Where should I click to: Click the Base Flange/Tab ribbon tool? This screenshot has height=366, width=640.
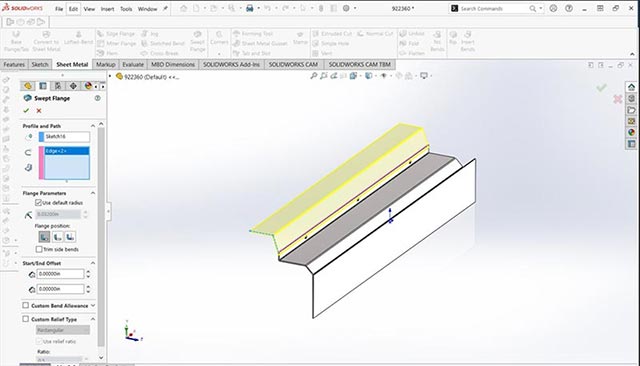(x=16, y=41)
